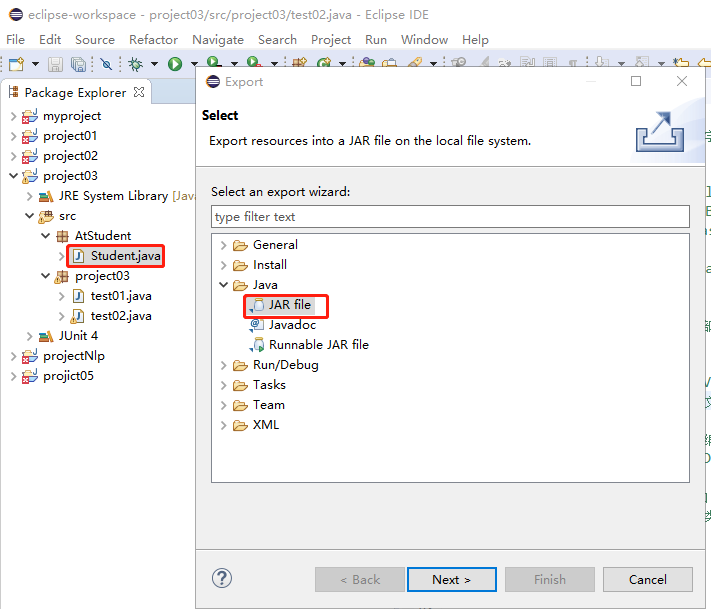Select Runnable JAR file label
This screenshot has height=609, width=711.
pyautogui.click(x=319, y=345)
